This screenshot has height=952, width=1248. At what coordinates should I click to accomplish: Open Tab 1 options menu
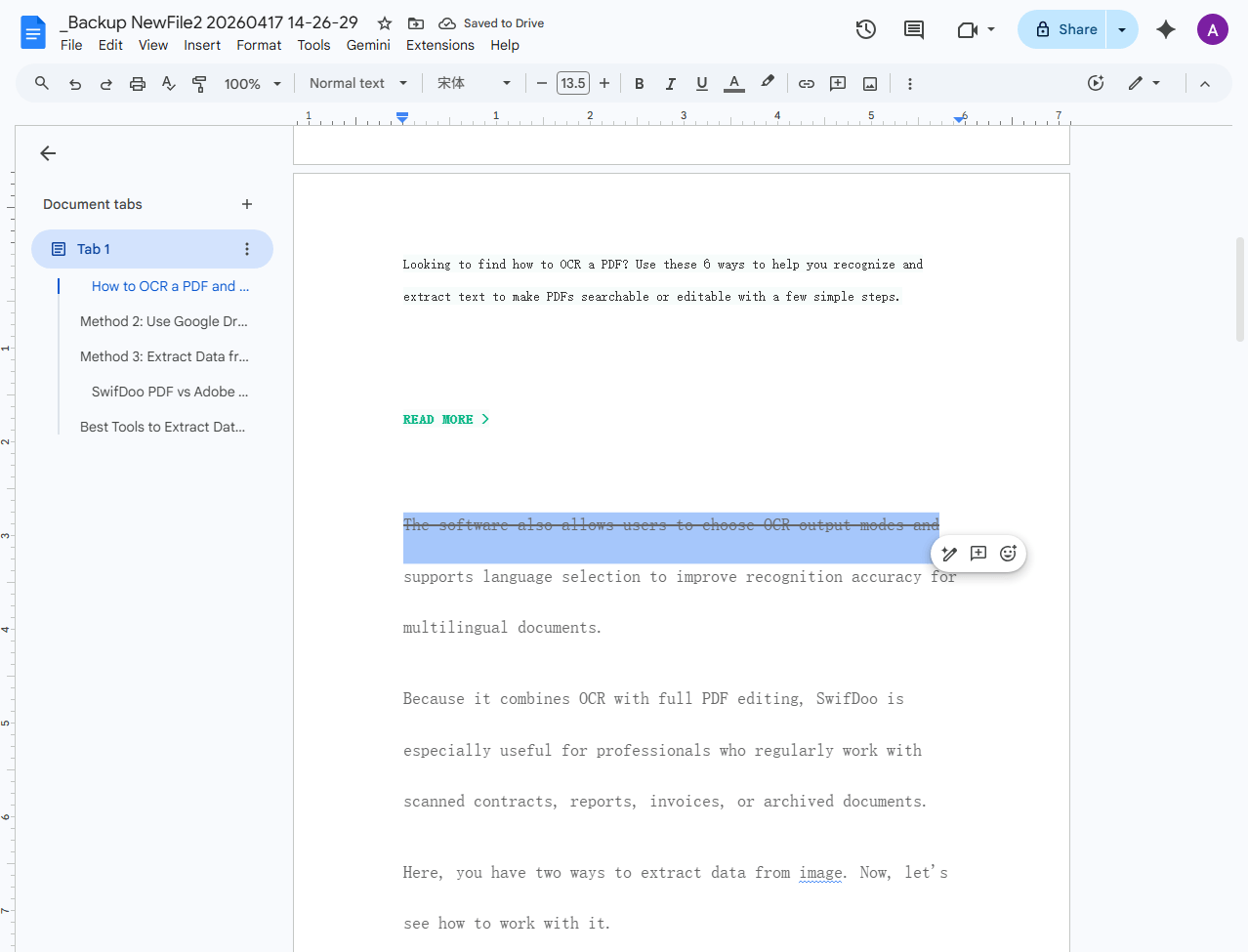247,249
